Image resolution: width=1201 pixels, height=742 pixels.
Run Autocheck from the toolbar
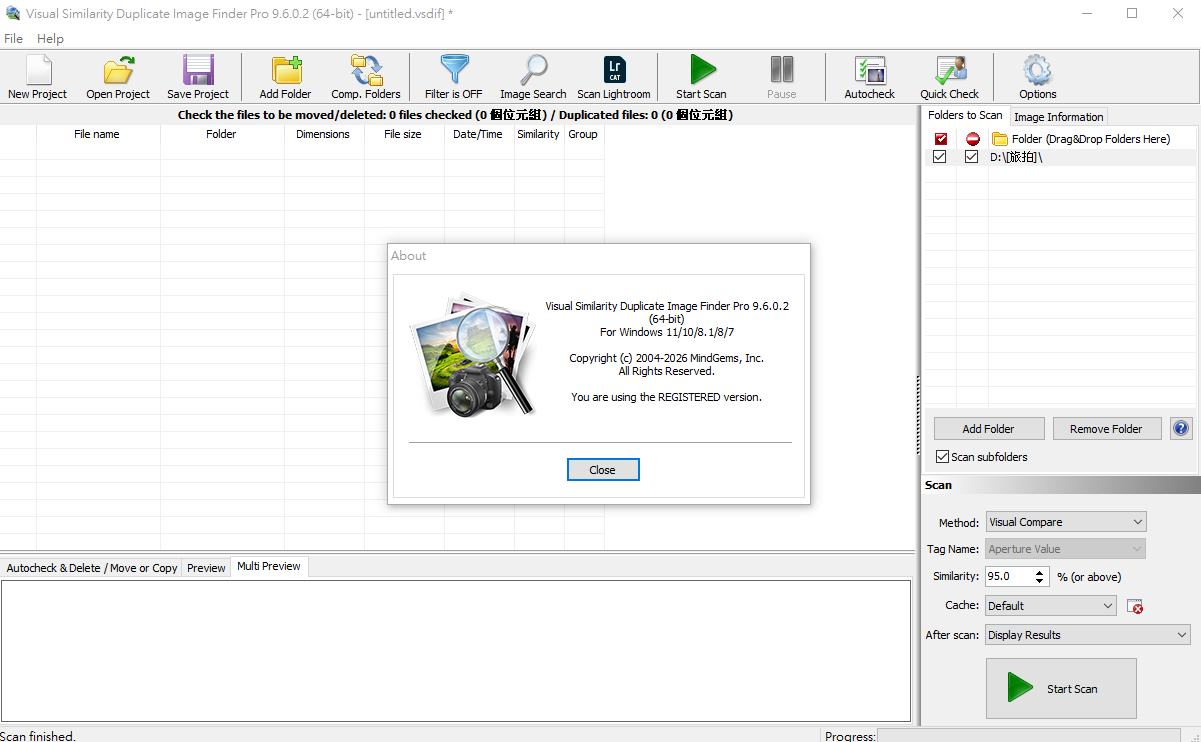click(x=869, y=77)
